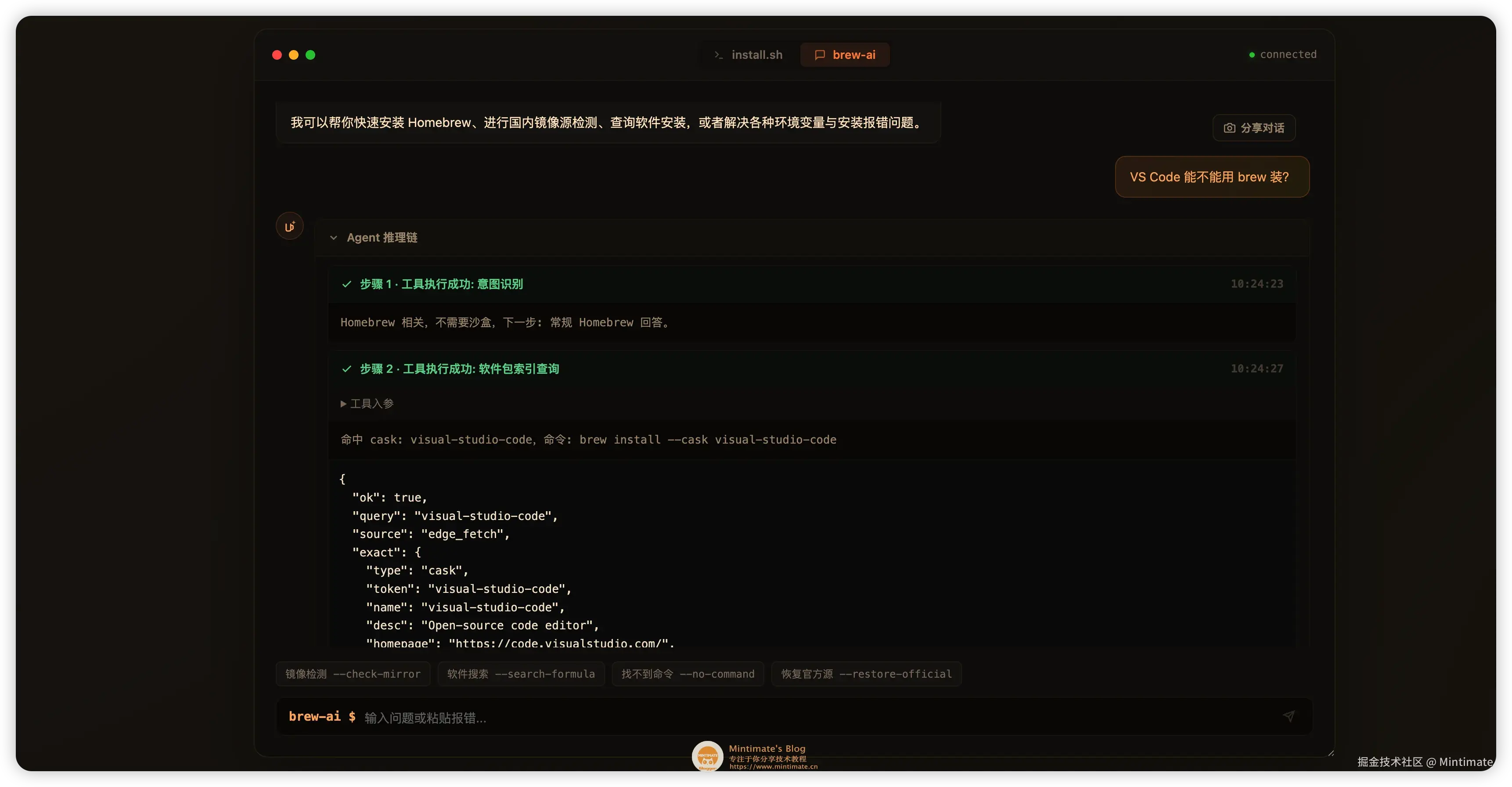
Task: Click the Agent 推理链 heading text
Action: 382,237
